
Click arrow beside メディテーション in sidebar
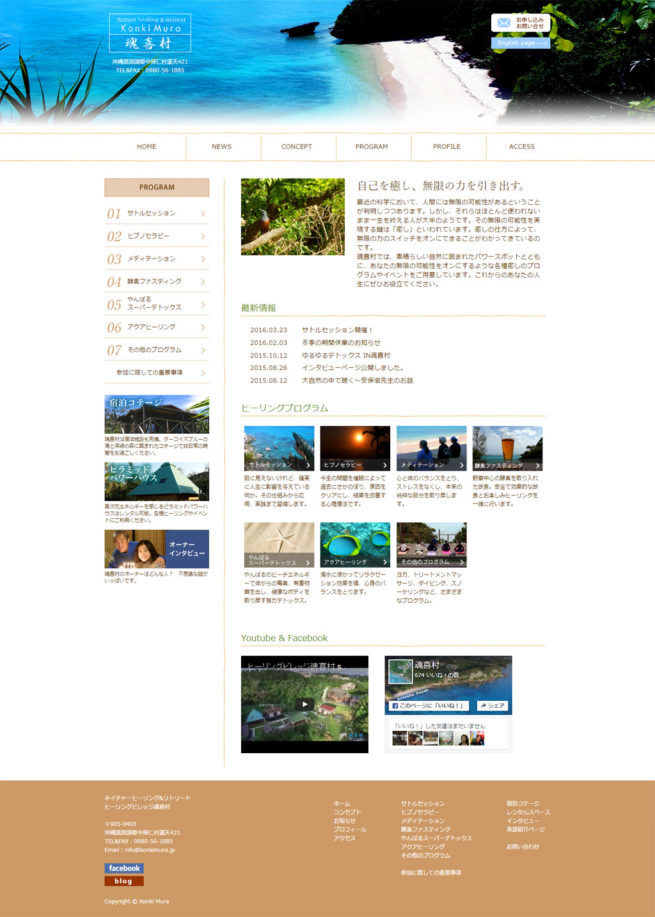(203, 259)
